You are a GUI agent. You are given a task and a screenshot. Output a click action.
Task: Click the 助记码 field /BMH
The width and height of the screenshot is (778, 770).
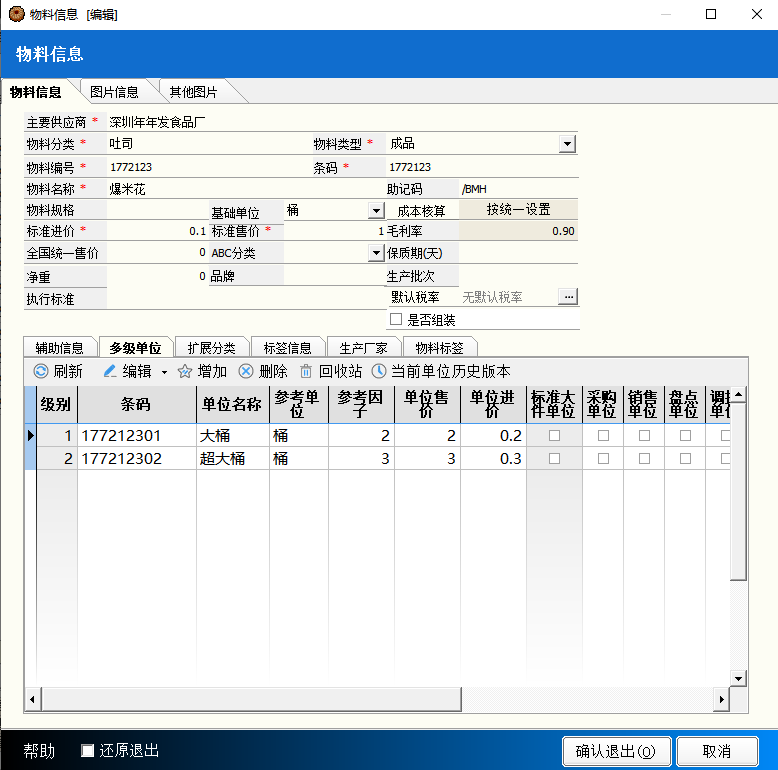point(519,189)
